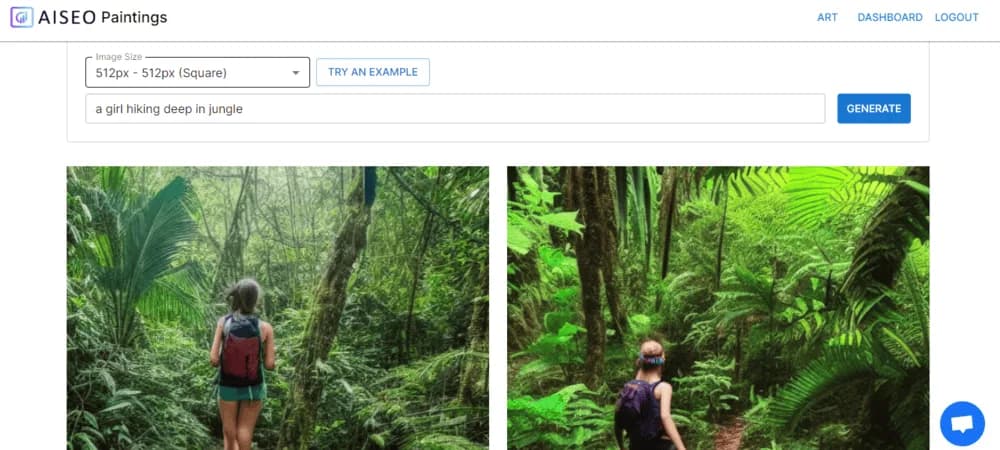Click the Image Size dropdown arrow
This screenshot has height=450, width=1000.
(296, 73)
